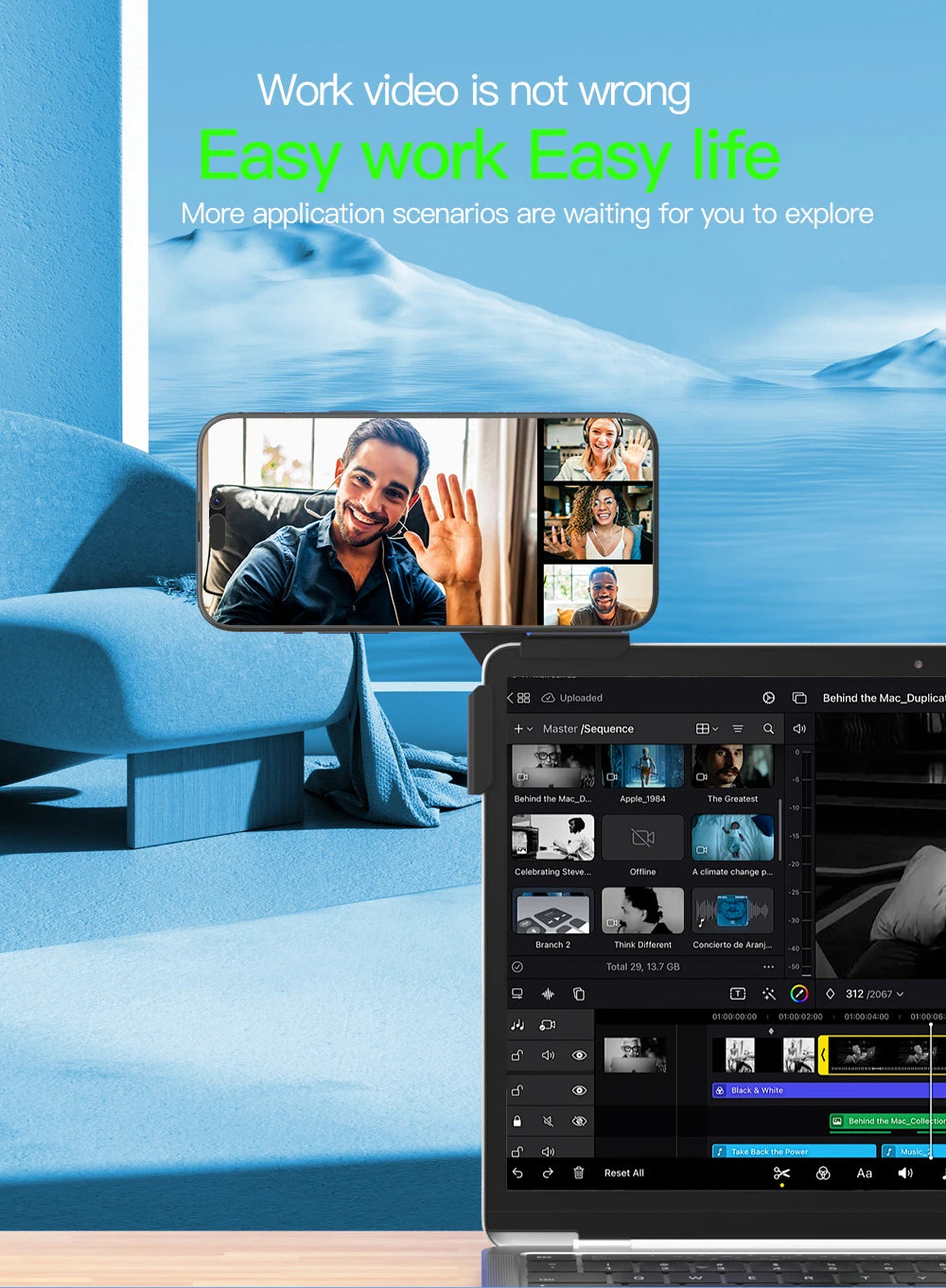Unlock the locked third track

tap(517, 1122)
